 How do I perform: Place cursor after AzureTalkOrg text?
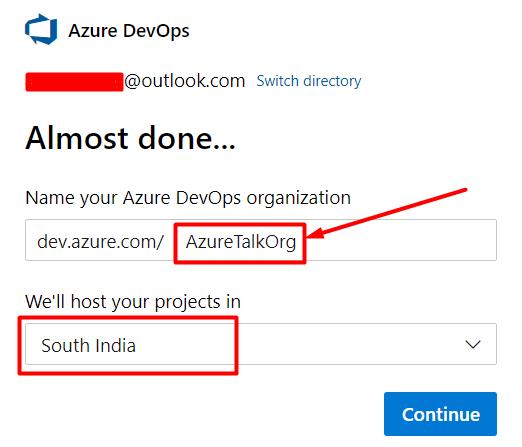point(298,242)
